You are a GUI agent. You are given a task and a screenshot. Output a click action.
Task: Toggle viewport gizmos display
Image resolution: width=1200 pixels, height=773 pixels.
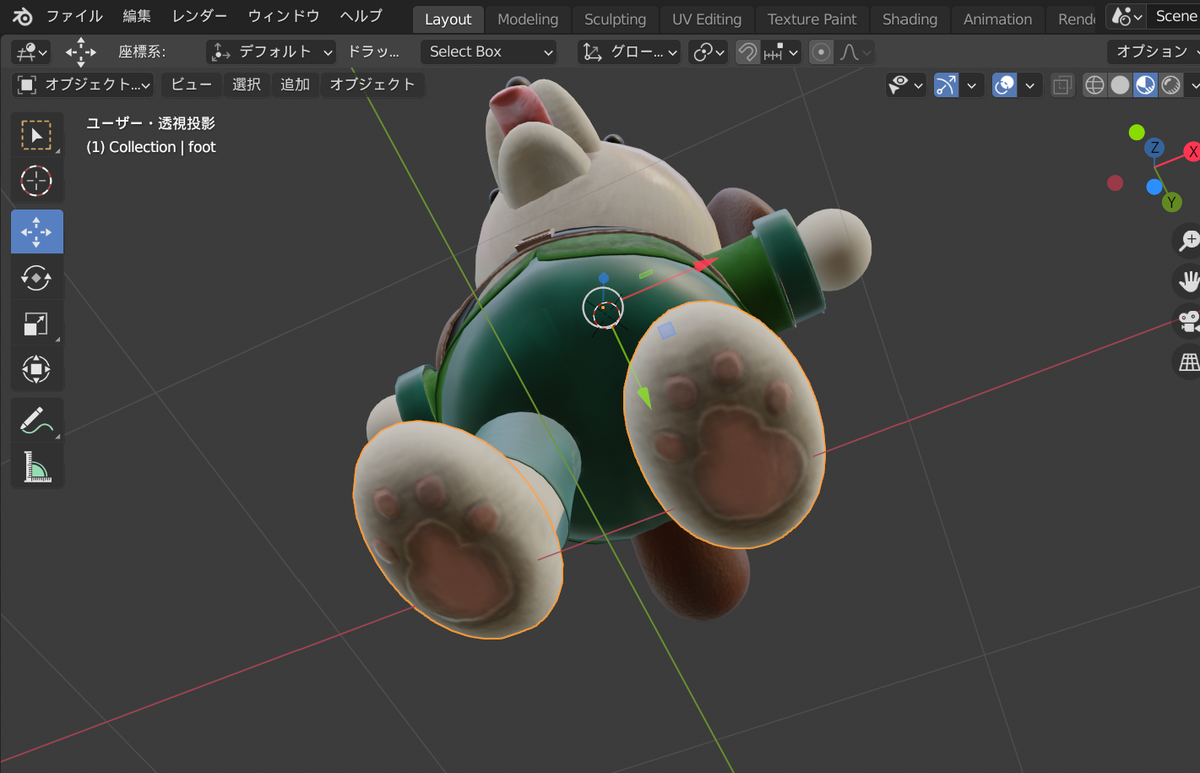coord(946,85)
